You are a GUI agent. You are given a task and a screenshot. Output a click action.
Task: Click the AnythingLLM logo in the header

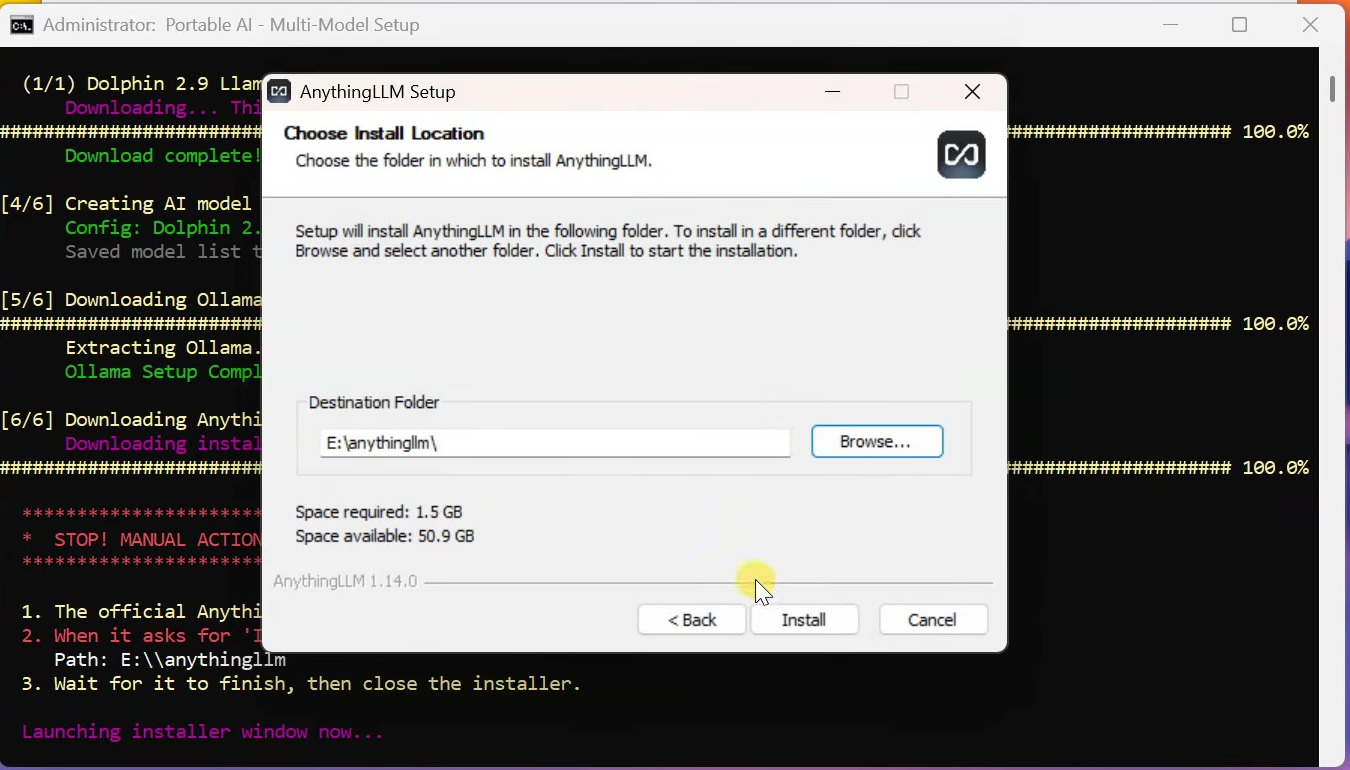click(x=961, y=155)
